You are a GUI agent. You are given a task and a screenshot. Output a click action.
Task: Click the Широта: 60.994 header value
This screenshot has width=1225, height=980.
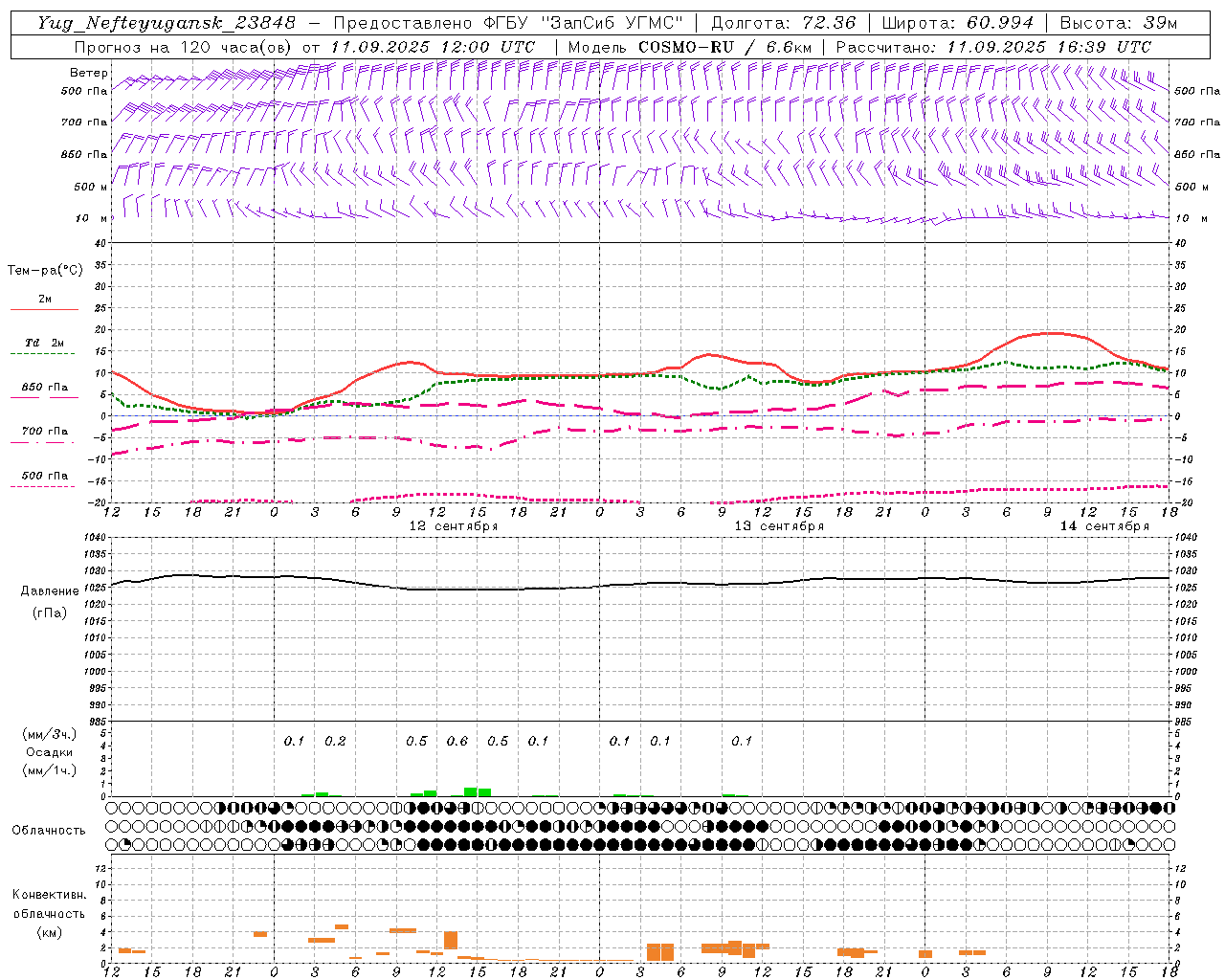(x=957, y=23)
